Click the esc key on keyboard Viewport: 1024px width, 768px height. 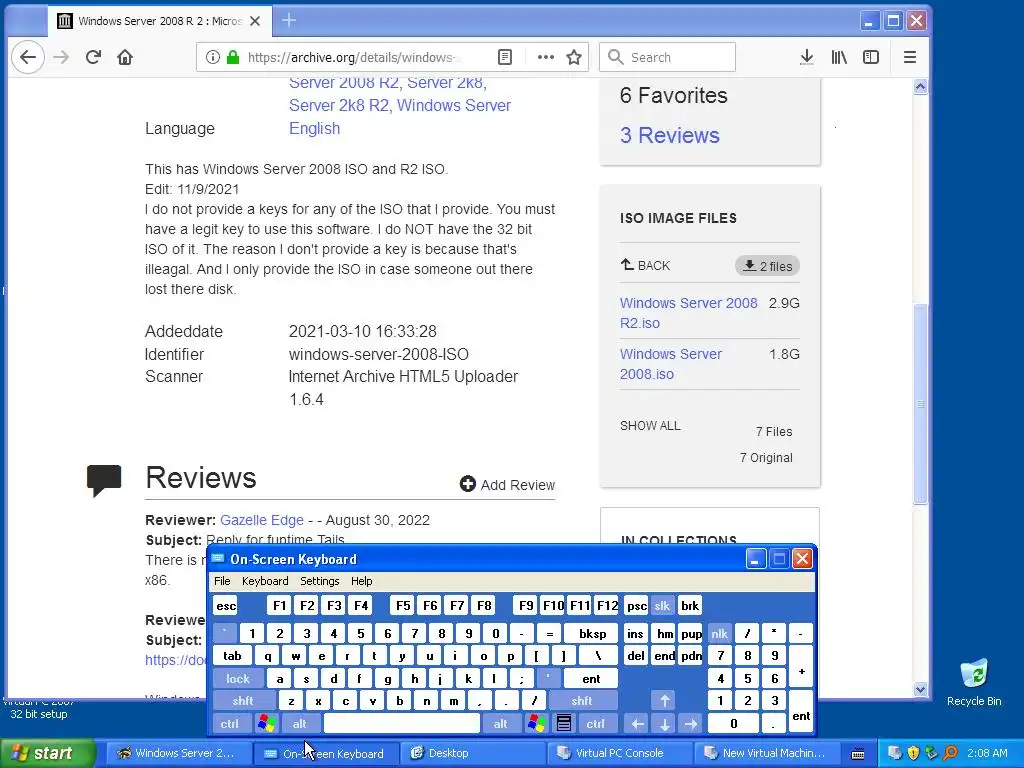tap(226, 605)
